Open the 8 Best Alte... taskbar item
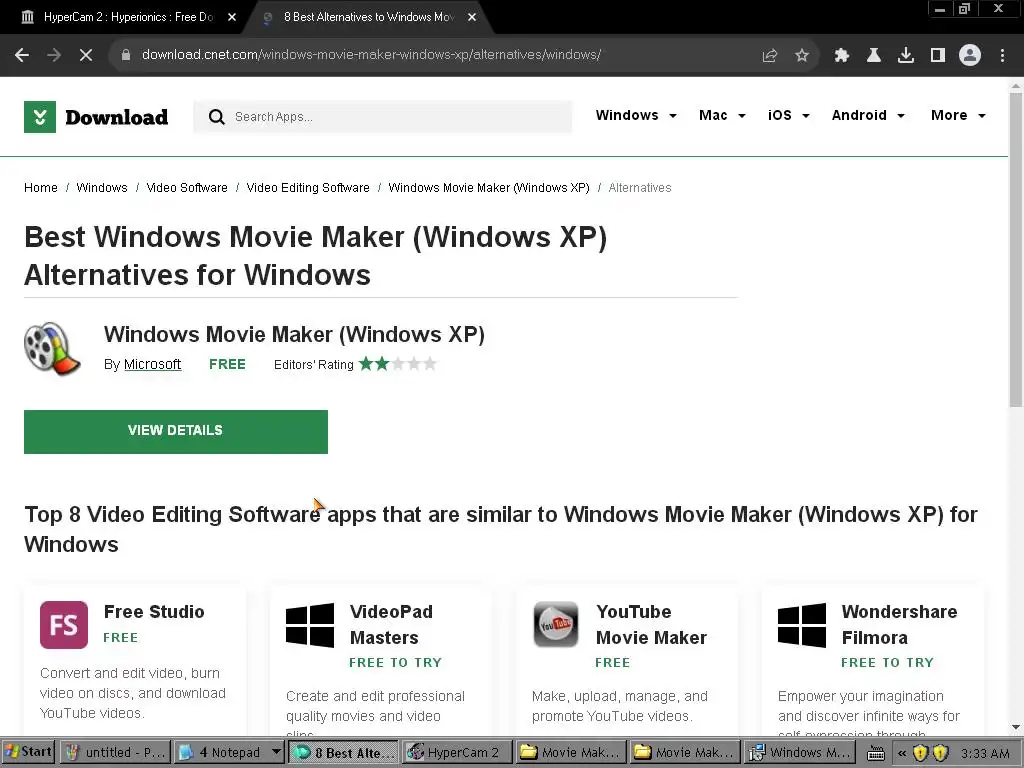 point(344,752)
